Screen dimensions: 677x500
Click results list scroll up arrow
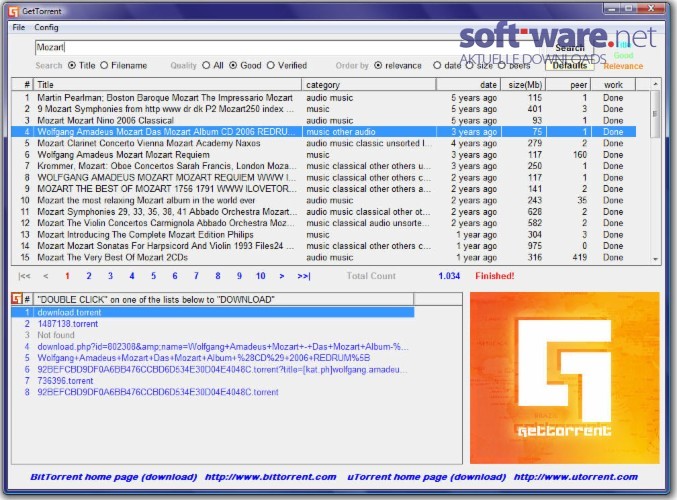coord(655,84)
